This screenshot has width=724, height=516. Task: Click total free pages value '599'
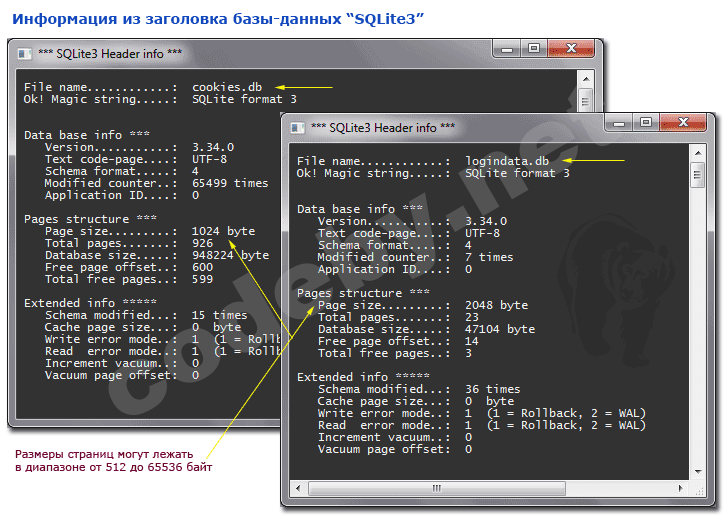tap(203, 279)
